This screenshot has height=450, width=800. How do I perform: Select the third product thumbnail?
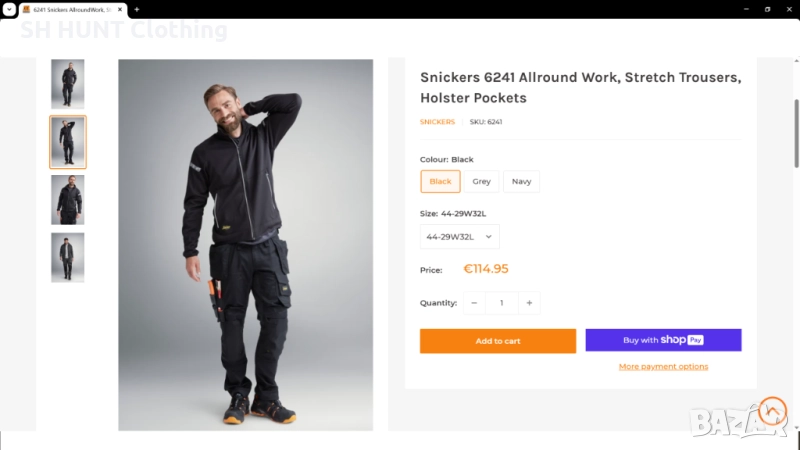point(68,200)
